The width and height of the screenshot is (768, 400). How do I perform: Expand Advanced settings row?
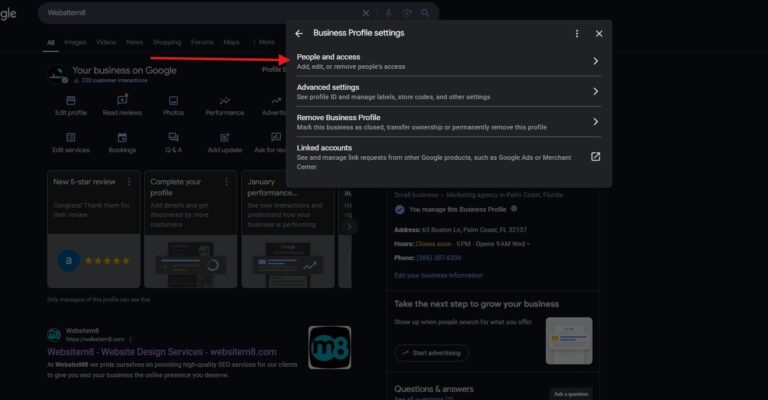[x=595, y=91]
